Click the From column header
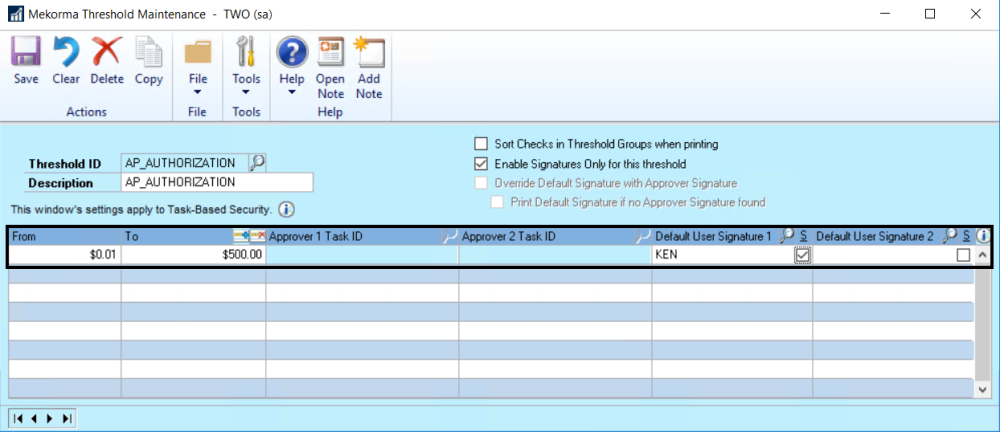 (66, 237)
